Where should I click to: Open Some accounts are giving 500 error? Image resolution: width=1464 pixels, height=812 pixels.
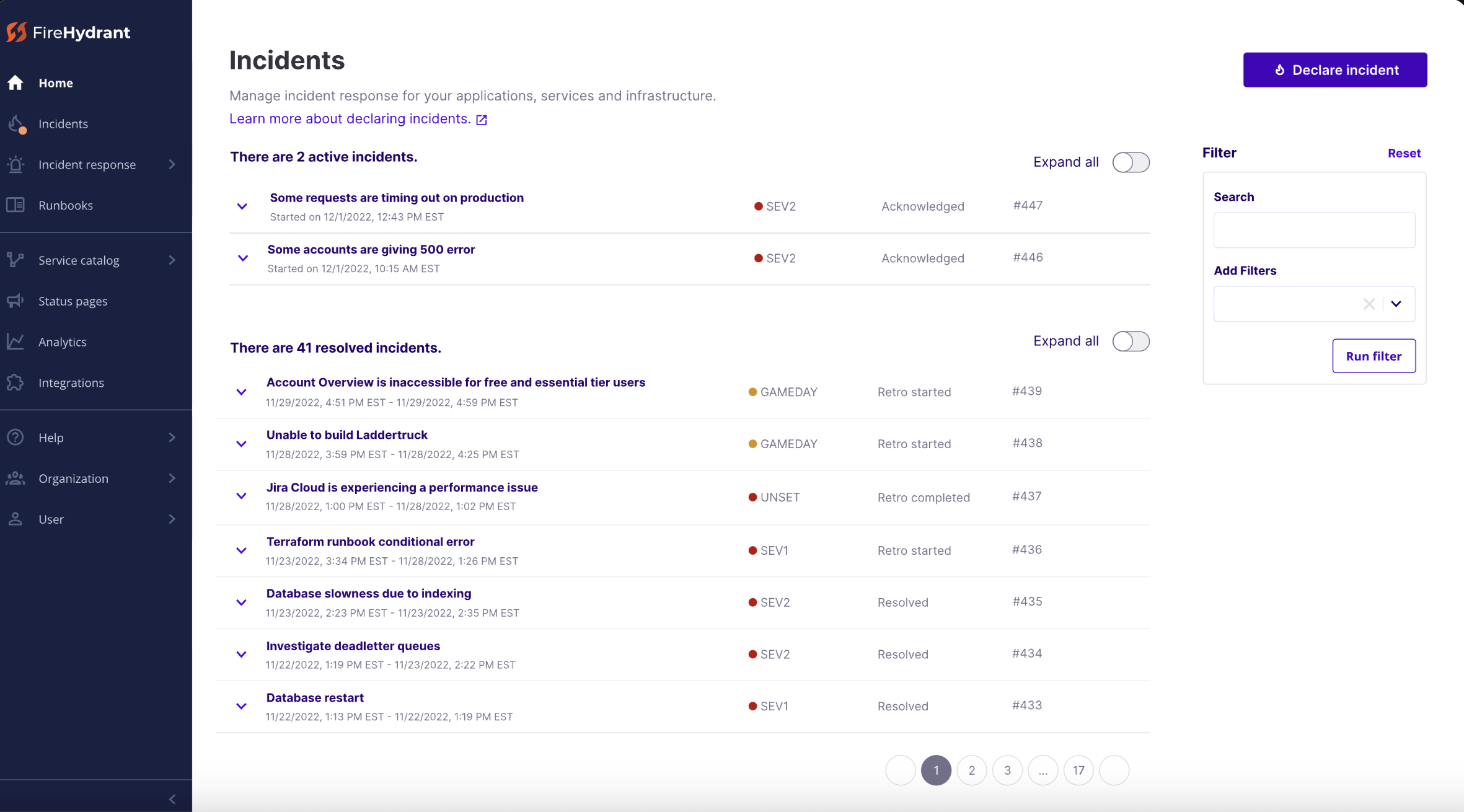[371, 249]
